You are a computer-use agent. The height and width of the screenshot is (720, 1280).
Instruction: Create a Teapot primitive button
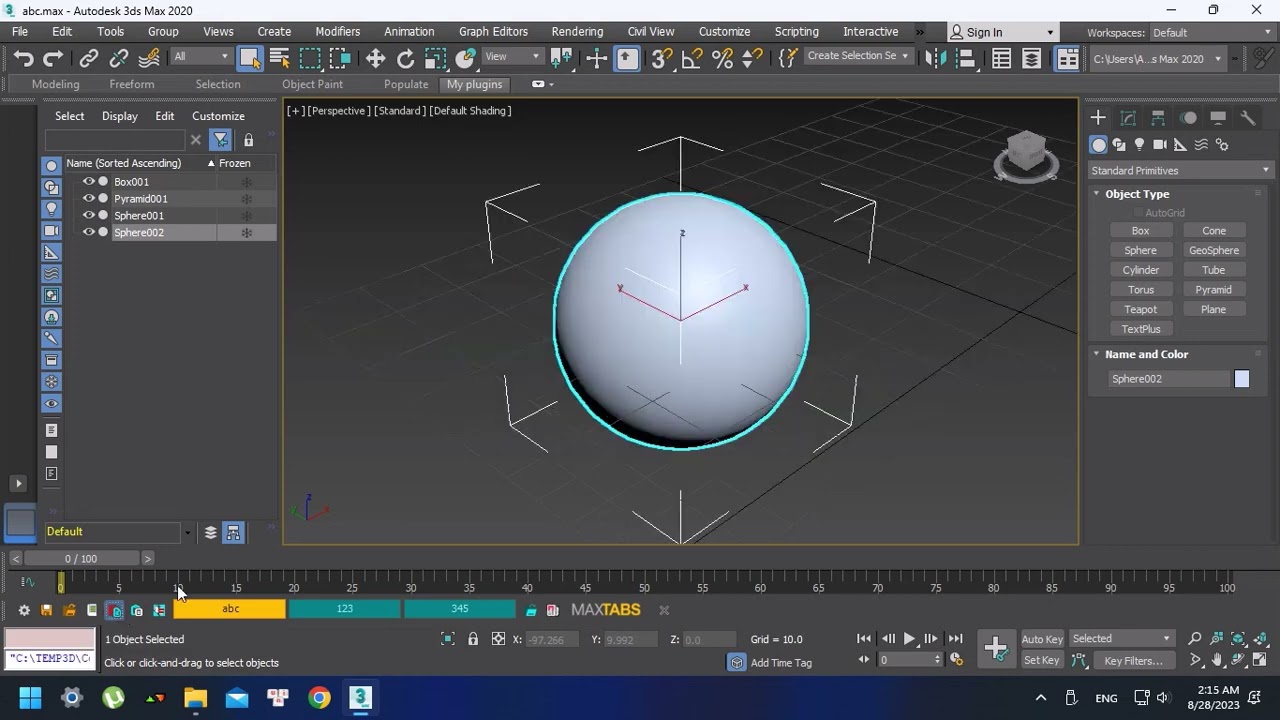point(1140,310)
